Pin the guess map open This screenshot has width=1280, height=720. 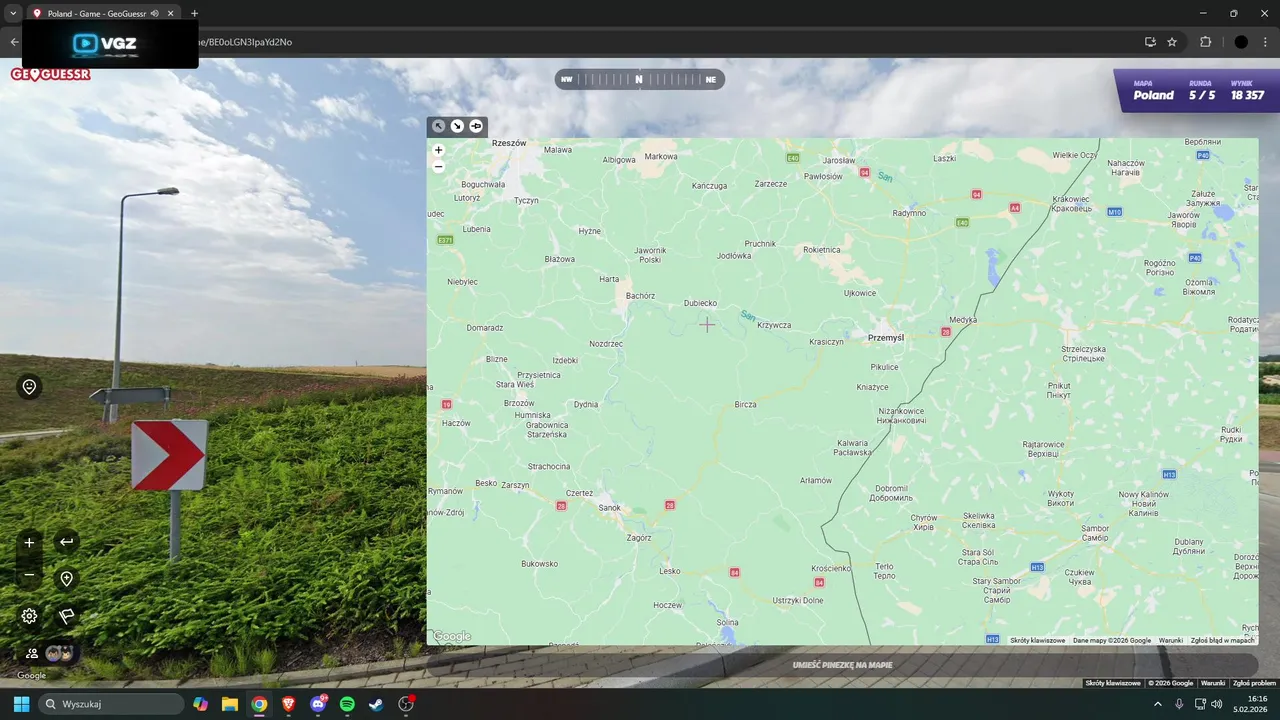[476, 126]
